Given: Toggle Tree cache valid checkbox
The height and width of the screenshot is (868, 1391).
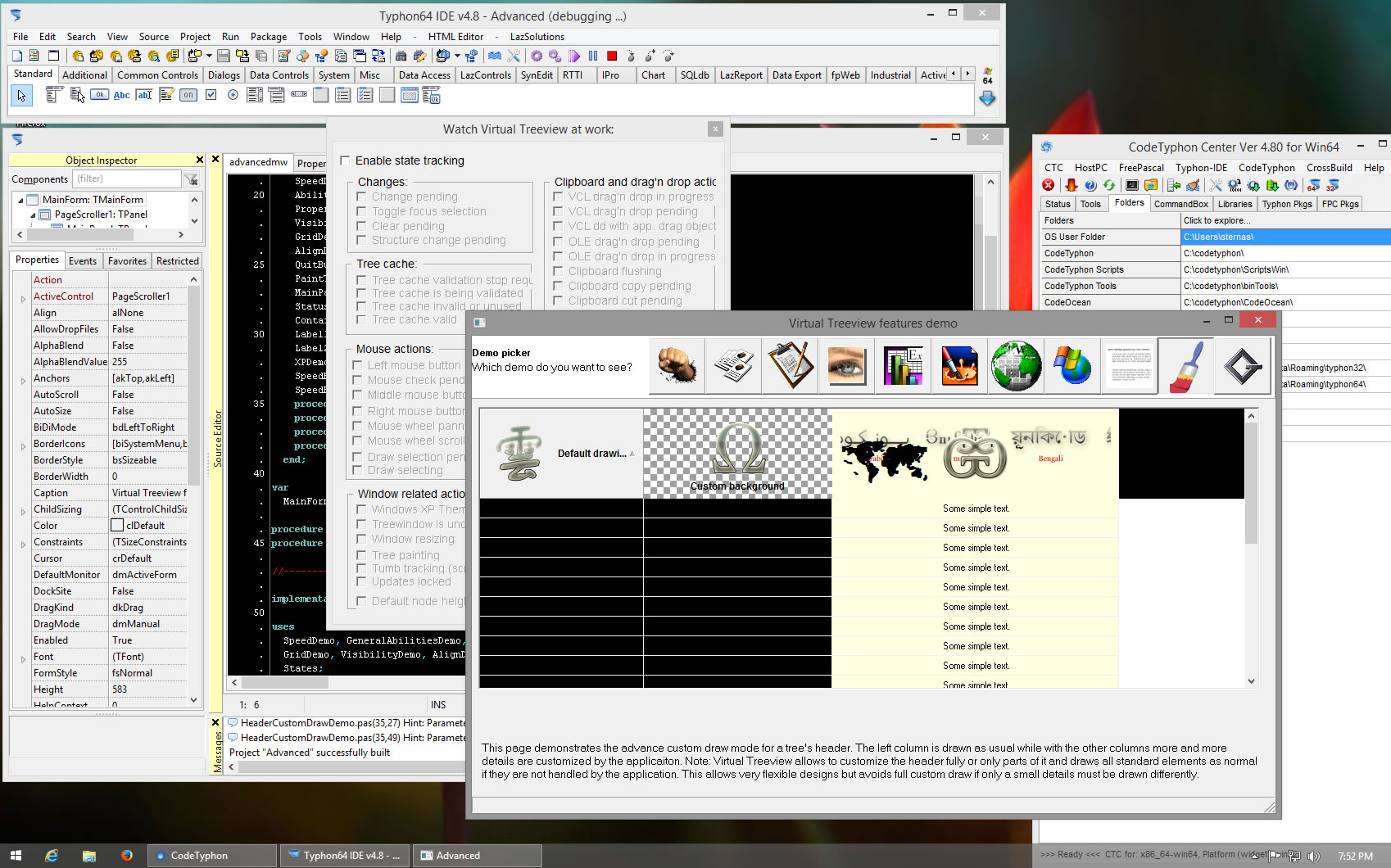Looking at the screenshot, I should pyautogui.click(x=361, y=319).
